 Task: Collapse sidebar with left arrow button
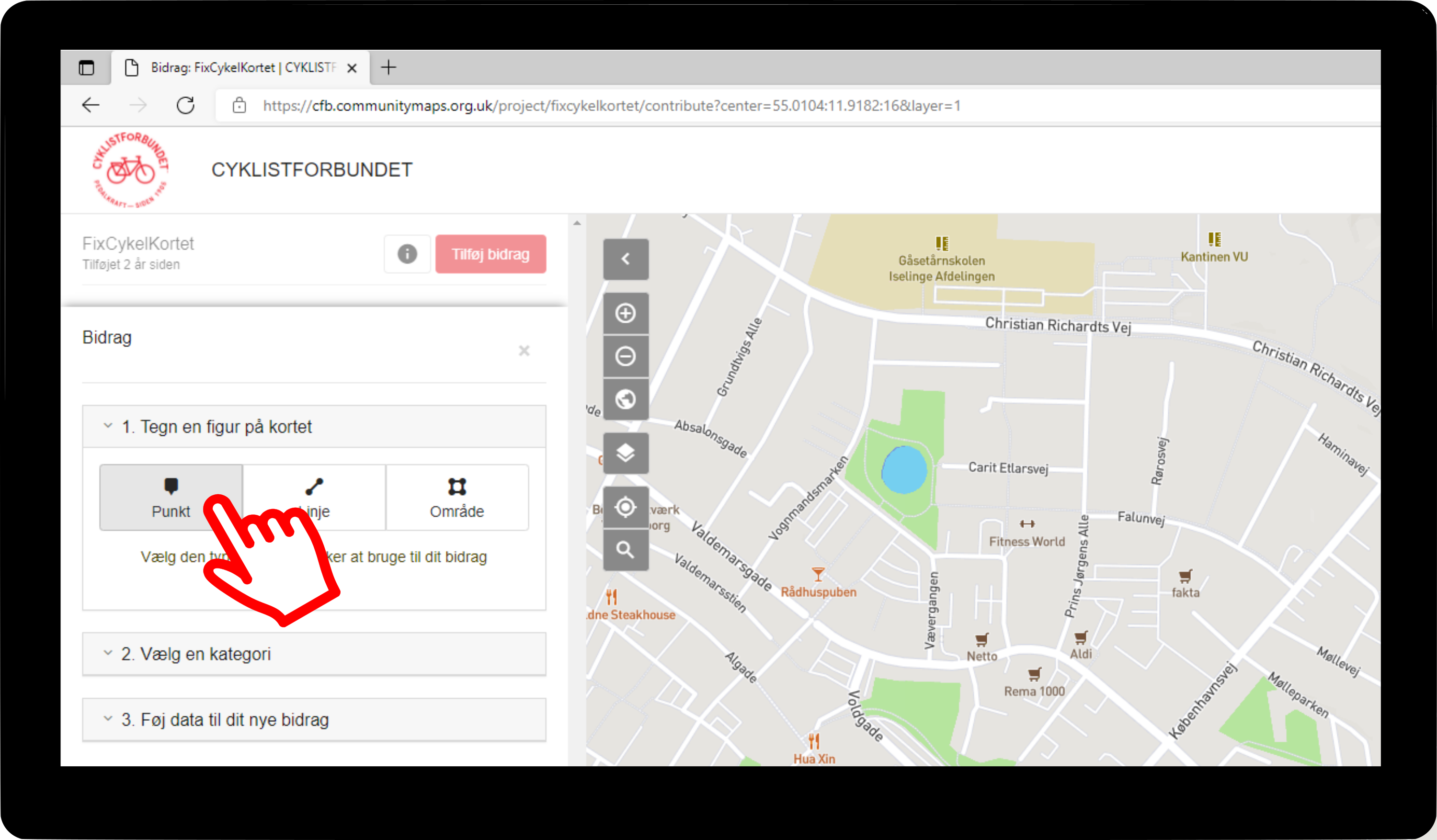(626, 259)
